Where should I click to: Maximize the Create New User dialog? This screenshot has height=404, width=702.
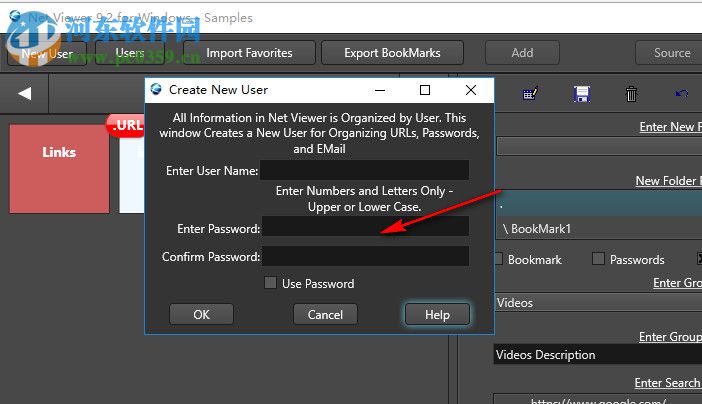click(x=425, y=90)
